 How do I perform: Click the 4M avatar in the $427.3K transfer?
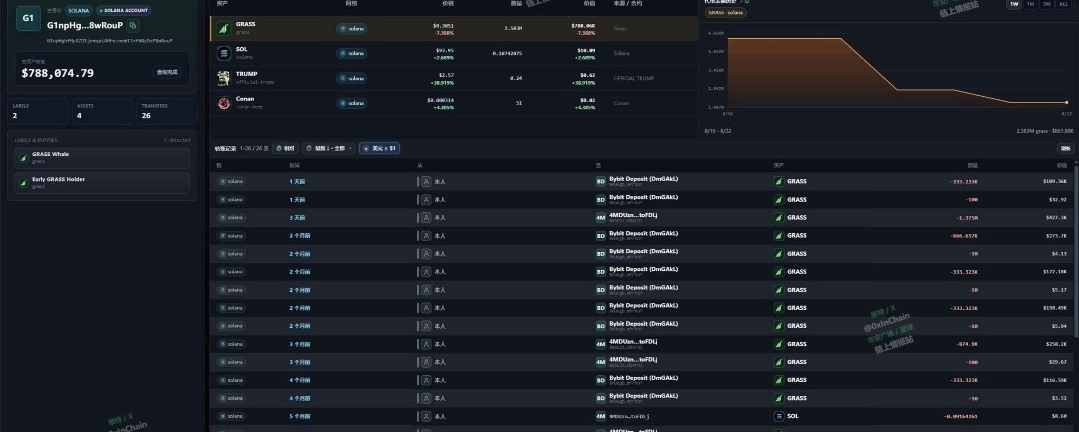click(x=601, y=217)
